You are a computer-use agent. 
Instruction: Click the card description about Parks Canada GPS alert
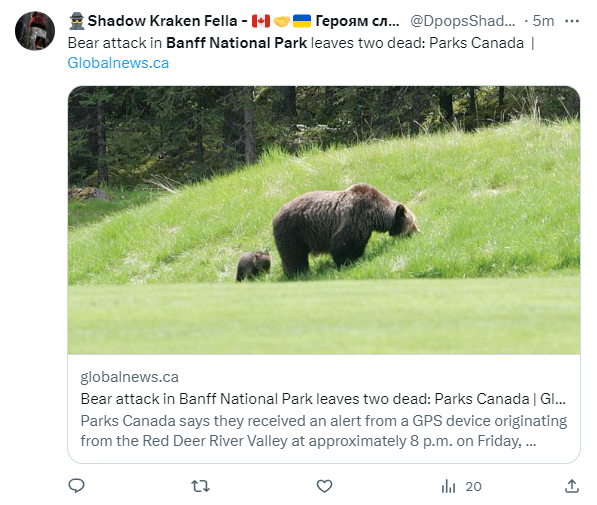(x=324, y=431)
